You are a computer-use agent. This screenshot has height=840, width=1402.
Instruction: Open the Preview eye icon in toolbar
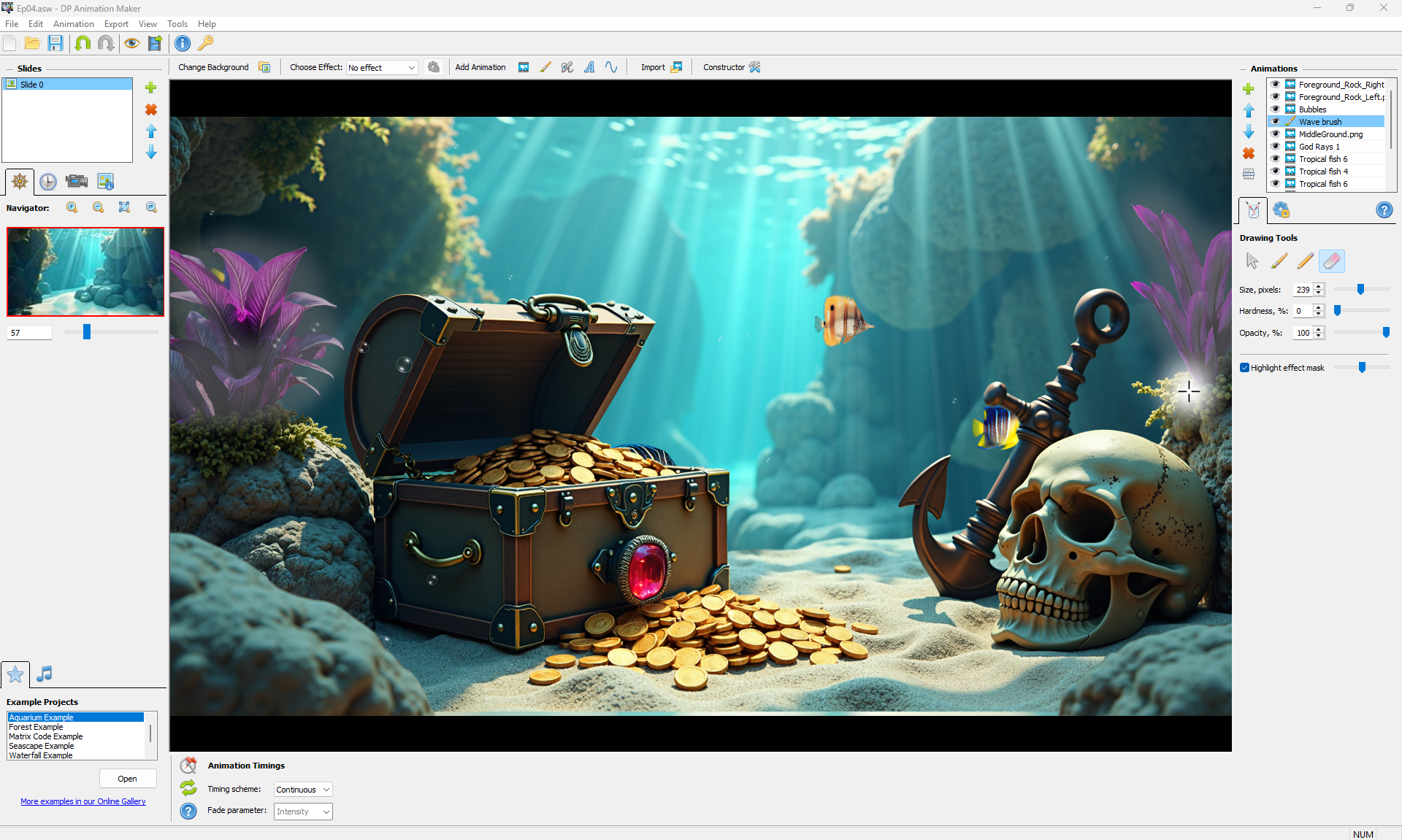click(x=131, y=43)
